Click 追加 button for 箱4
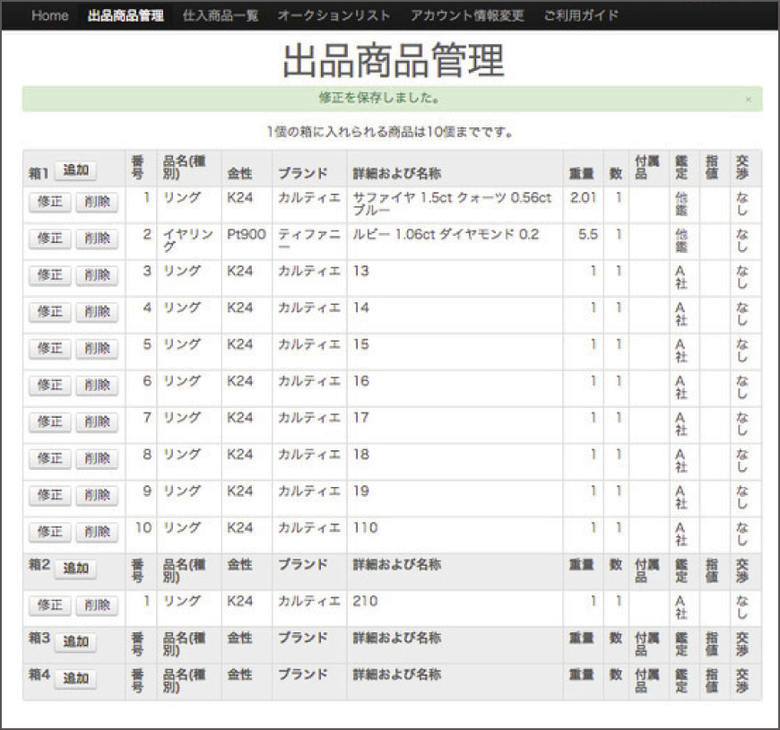This screenshot has height=730, width=780. (76, 678)
